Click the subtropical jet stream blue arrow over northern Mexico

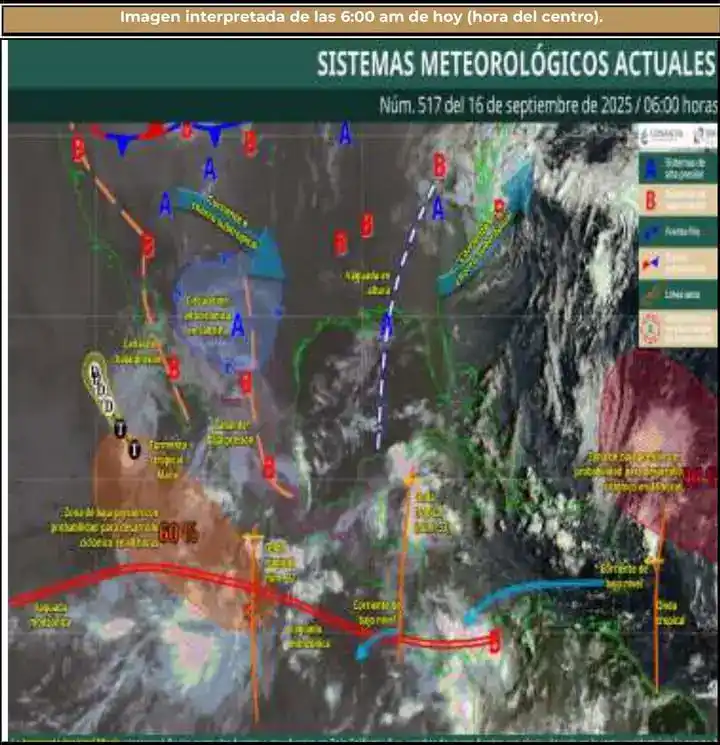[230, 229]
